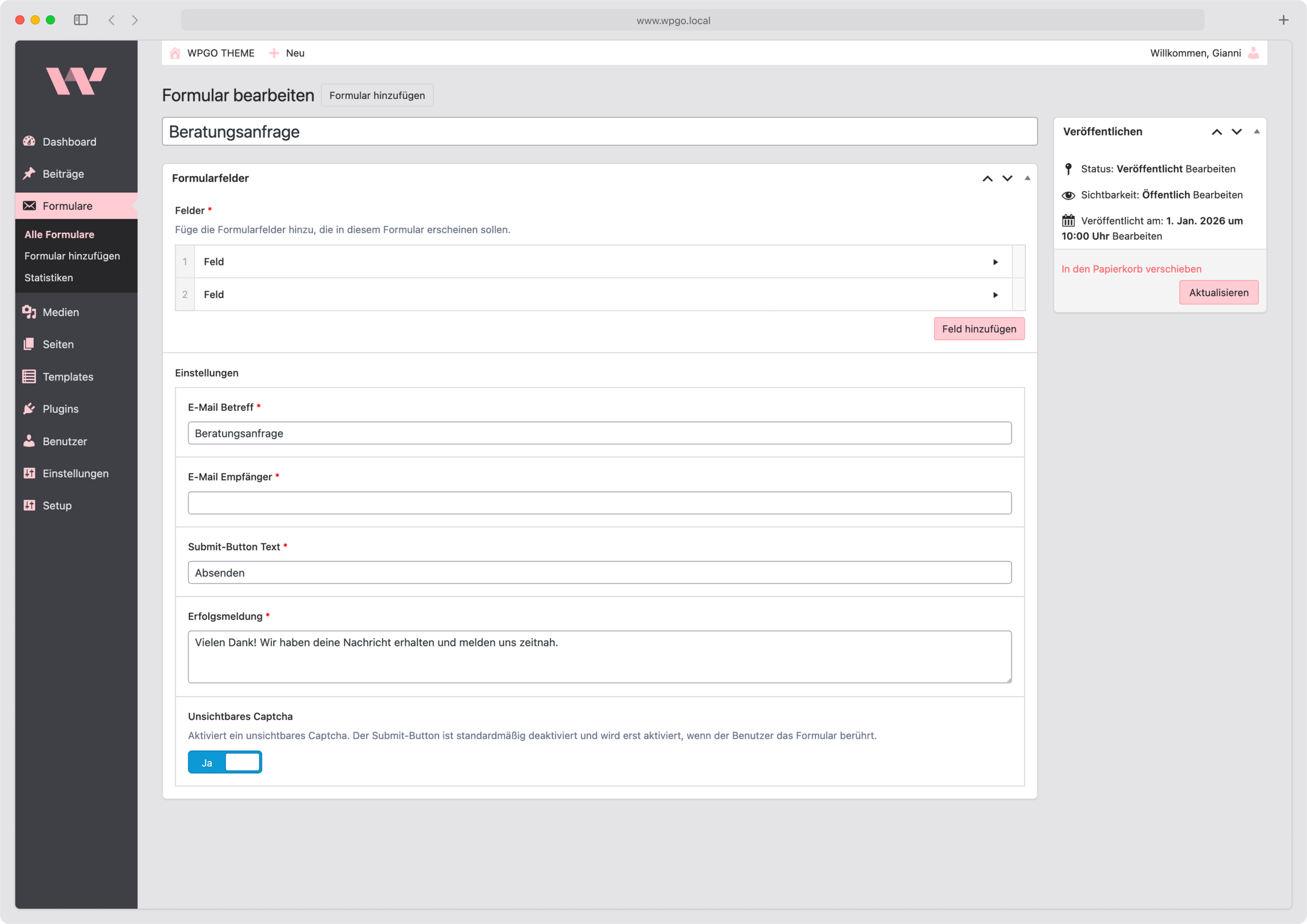The image size is (1307, 924).
Task: Click the browser sidebar toggle icon
Action: tap(81, 20)
